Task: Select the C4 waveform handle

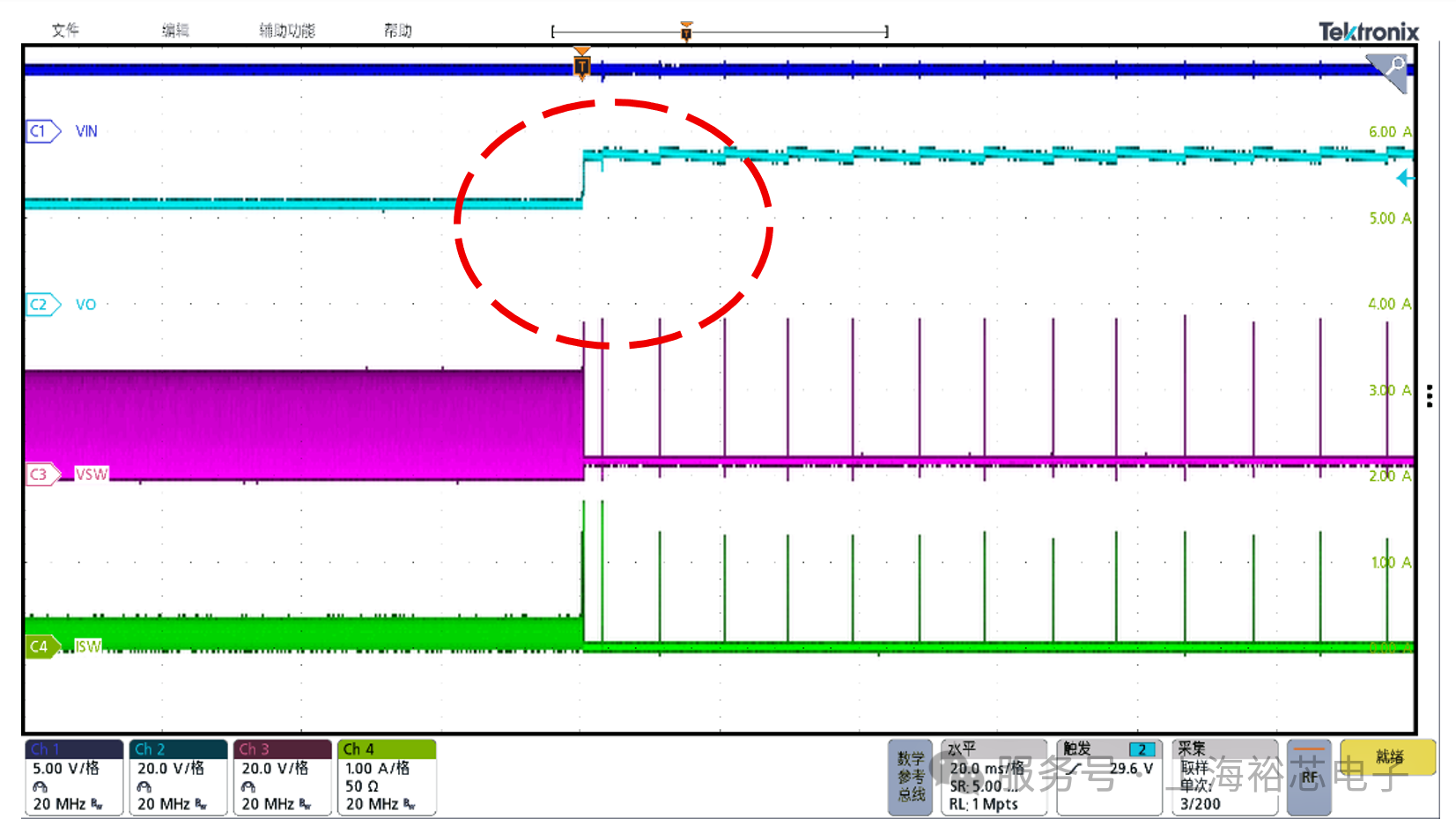Action: (x=43, y=646)
